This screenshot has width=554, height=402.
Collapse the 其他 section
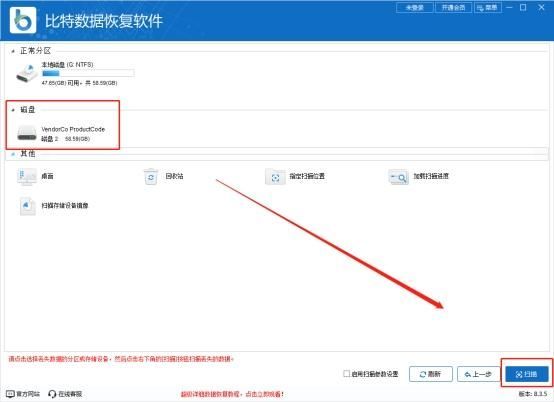click(13, 154)
